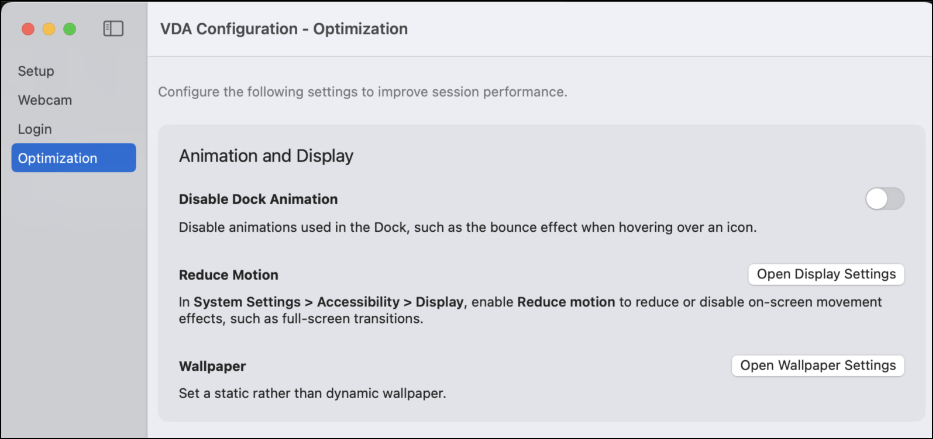
Task: Click the Dock bounce effect description
Action: pos(467,227)
